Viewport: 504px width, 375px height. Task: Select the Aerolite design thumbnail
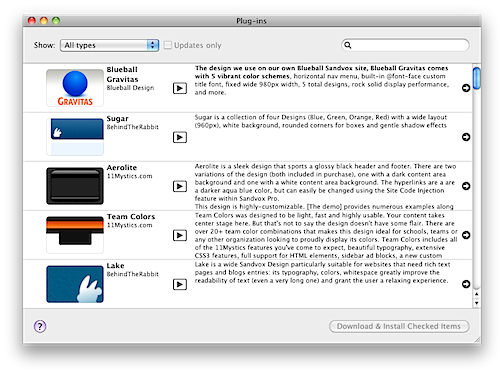click(75, 186)
